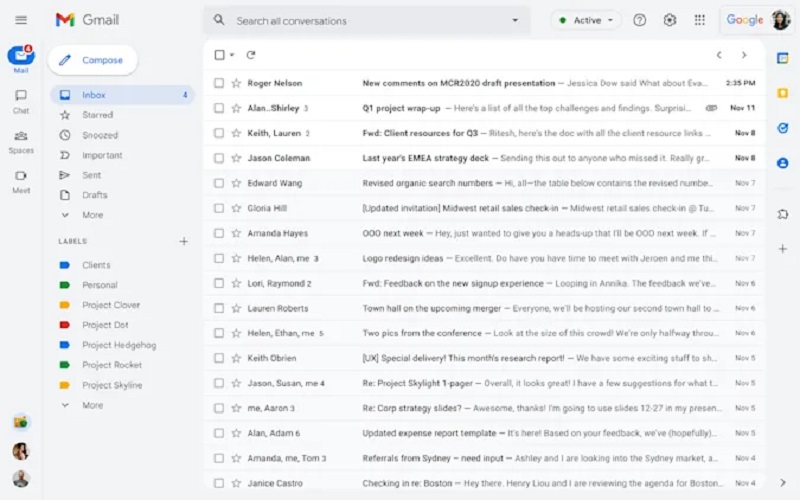Click the red Project Dot color tag
Image resolution: width=800 pixels, height=500 pixels.
[64, 325]
